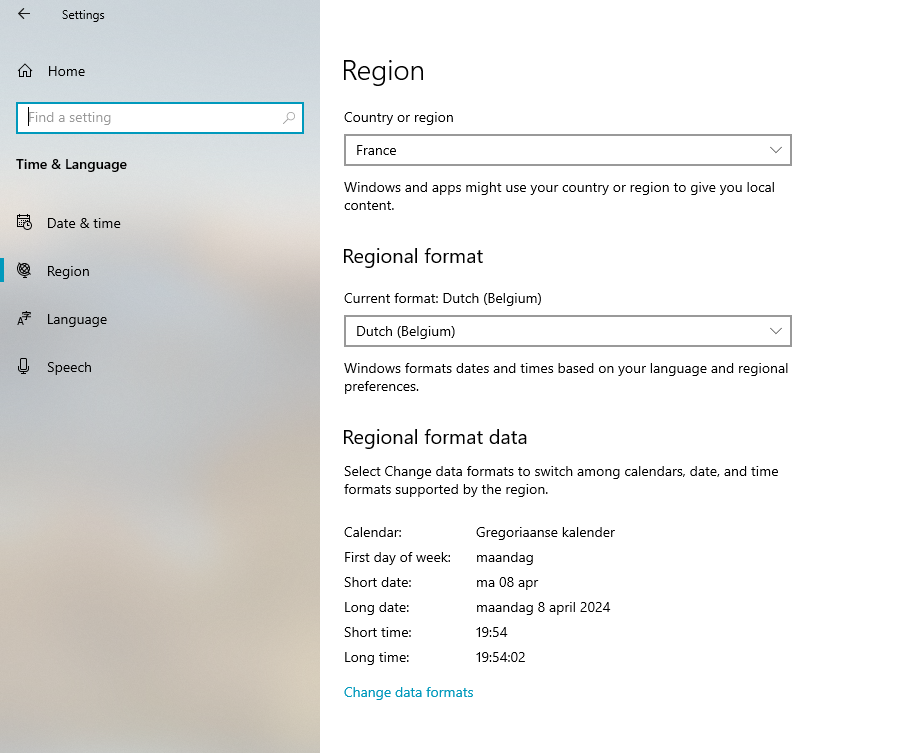Open the France country combo box
Viewport: 907px width, 753px height.
click(567, 150)
